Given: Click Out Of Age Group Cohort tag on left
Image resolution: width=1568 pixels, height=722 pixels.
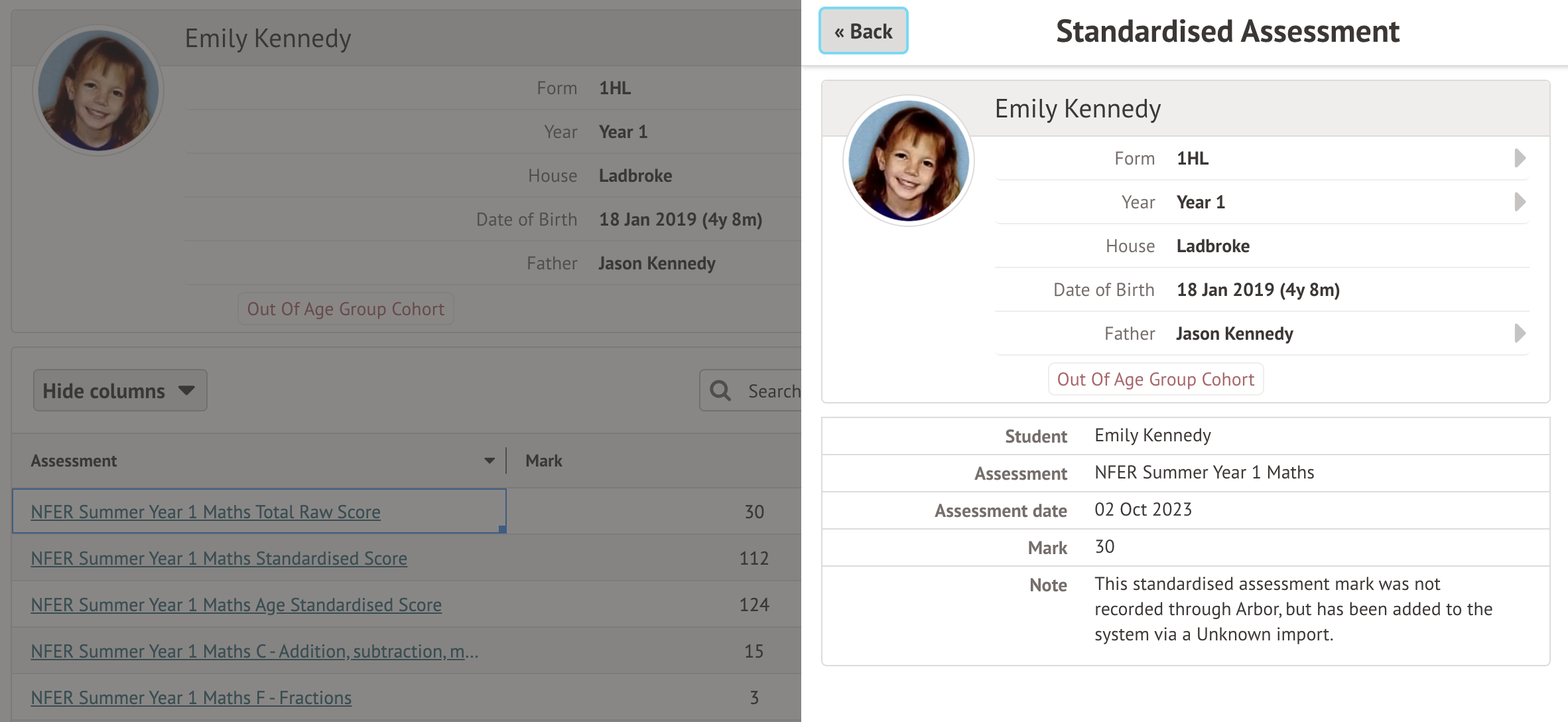Looking at the screenshot, I should click(x=346, y=309).
